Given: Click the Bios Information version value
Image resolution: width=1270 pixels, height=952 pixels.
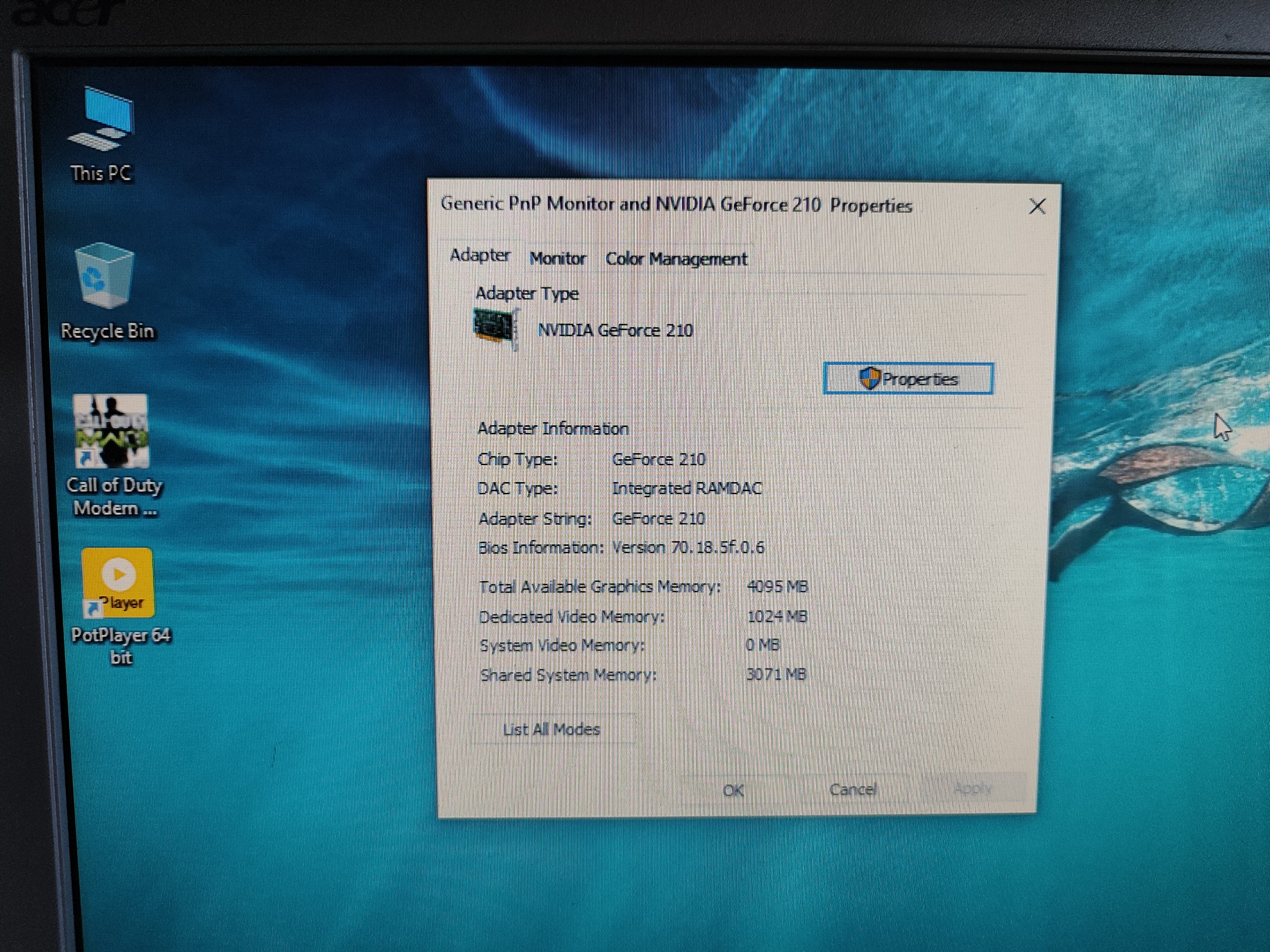Looking at the screenshot, I should click(x=688, y=547).
